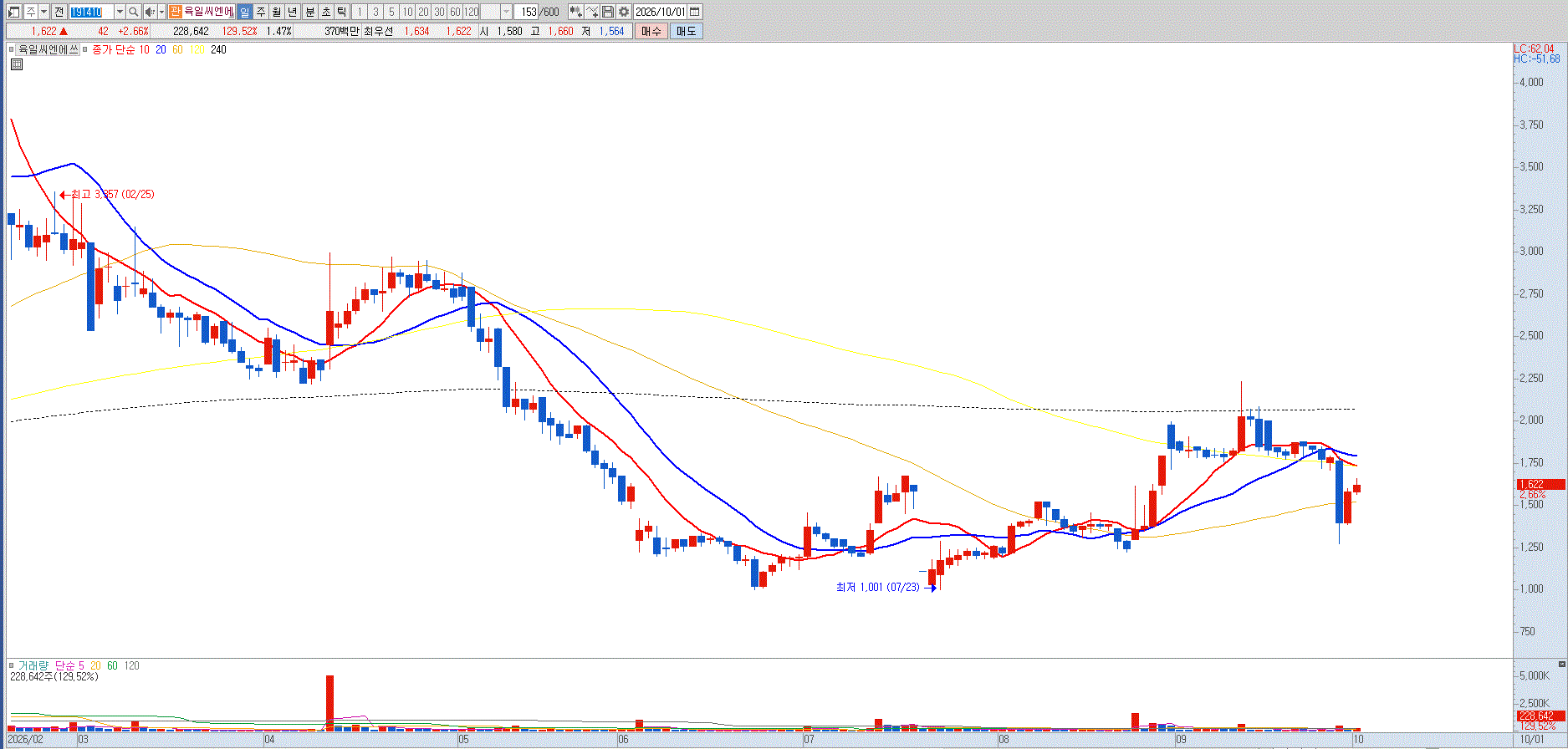Select the 월 monthly tab

click(x=276, y=12)
